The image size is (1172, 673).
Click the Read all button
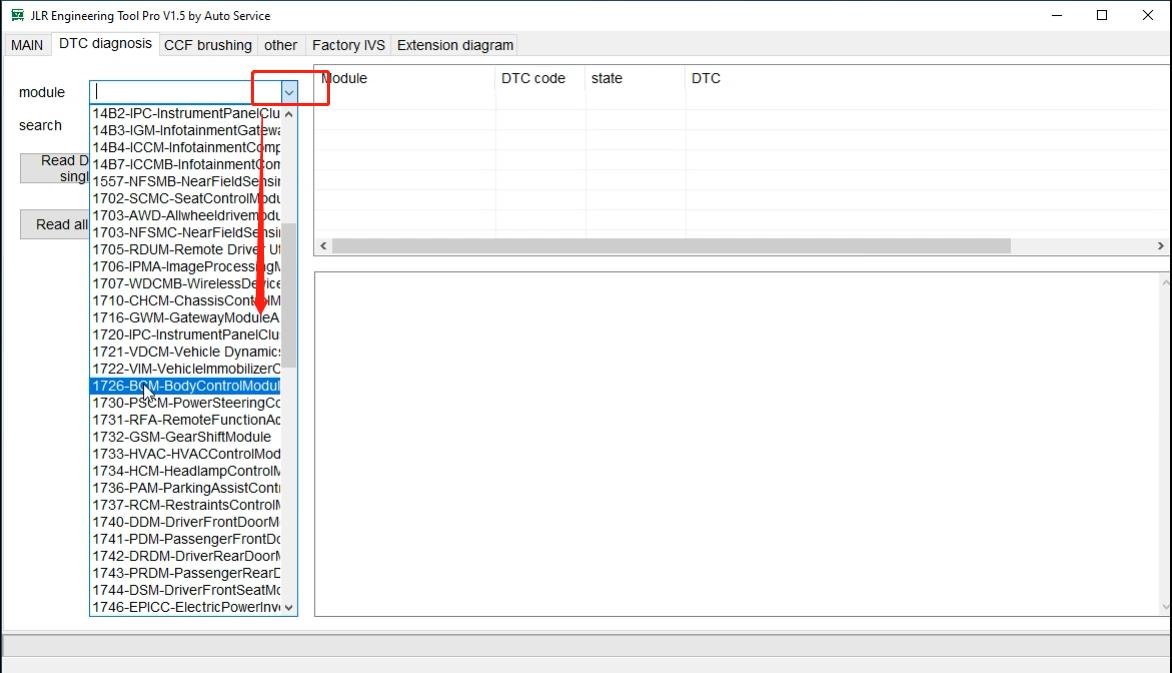(55, 224)
